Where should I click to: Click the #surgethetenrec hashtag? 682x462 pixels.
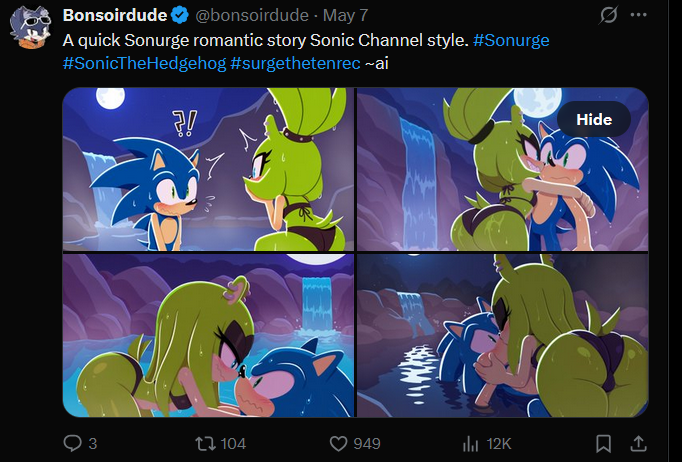click(295, 64)
